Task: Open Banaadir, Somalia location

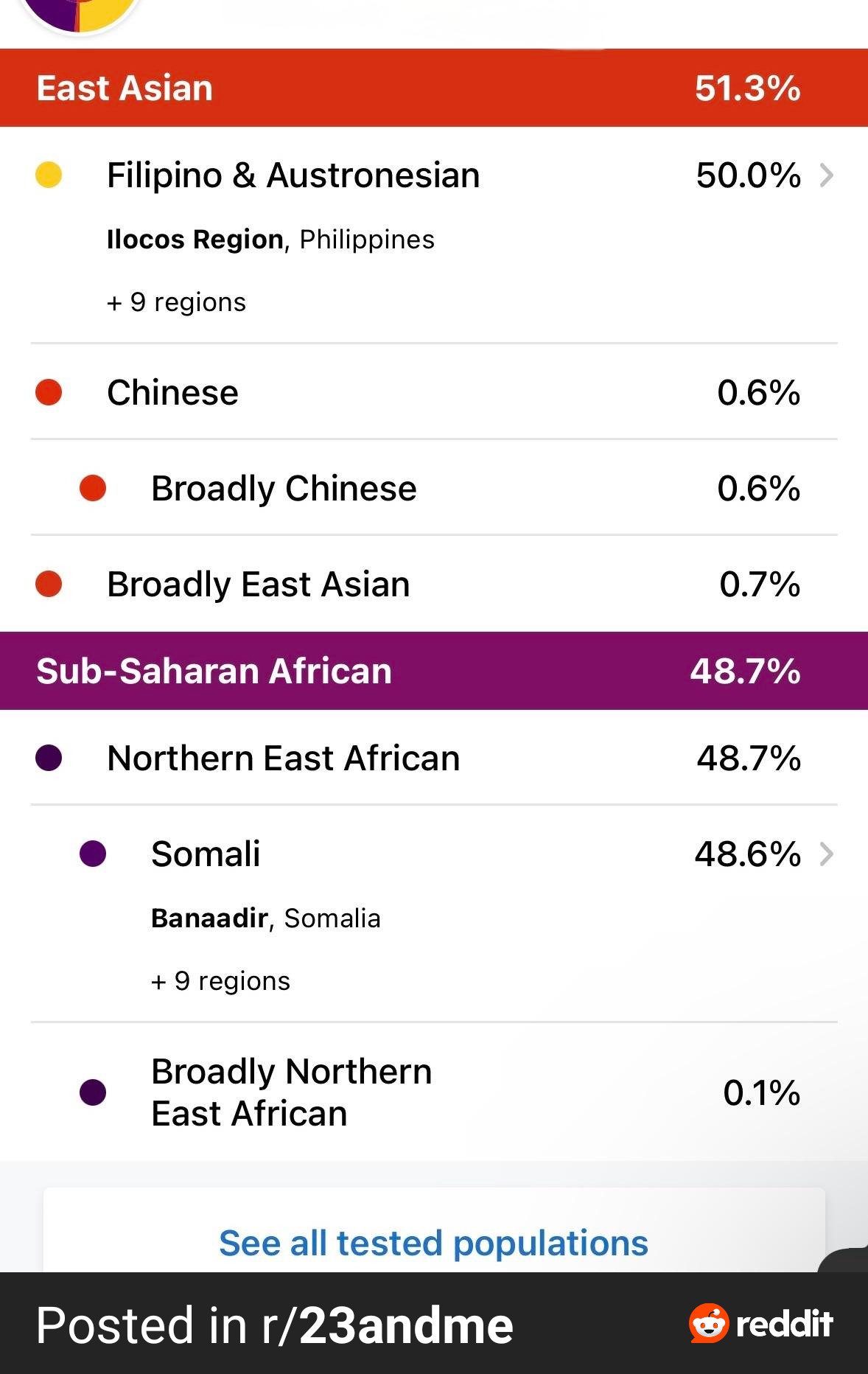Action: point(265,918)
